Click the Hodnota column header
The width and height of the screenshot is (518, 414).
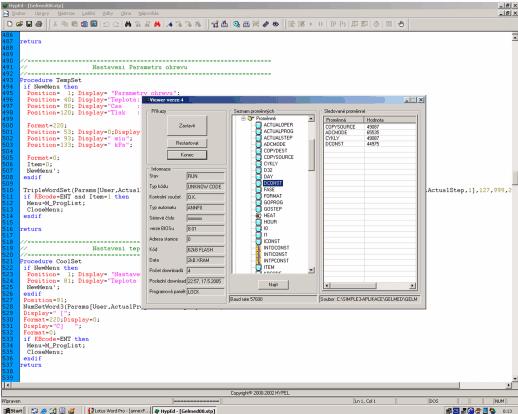click(390, 120)
